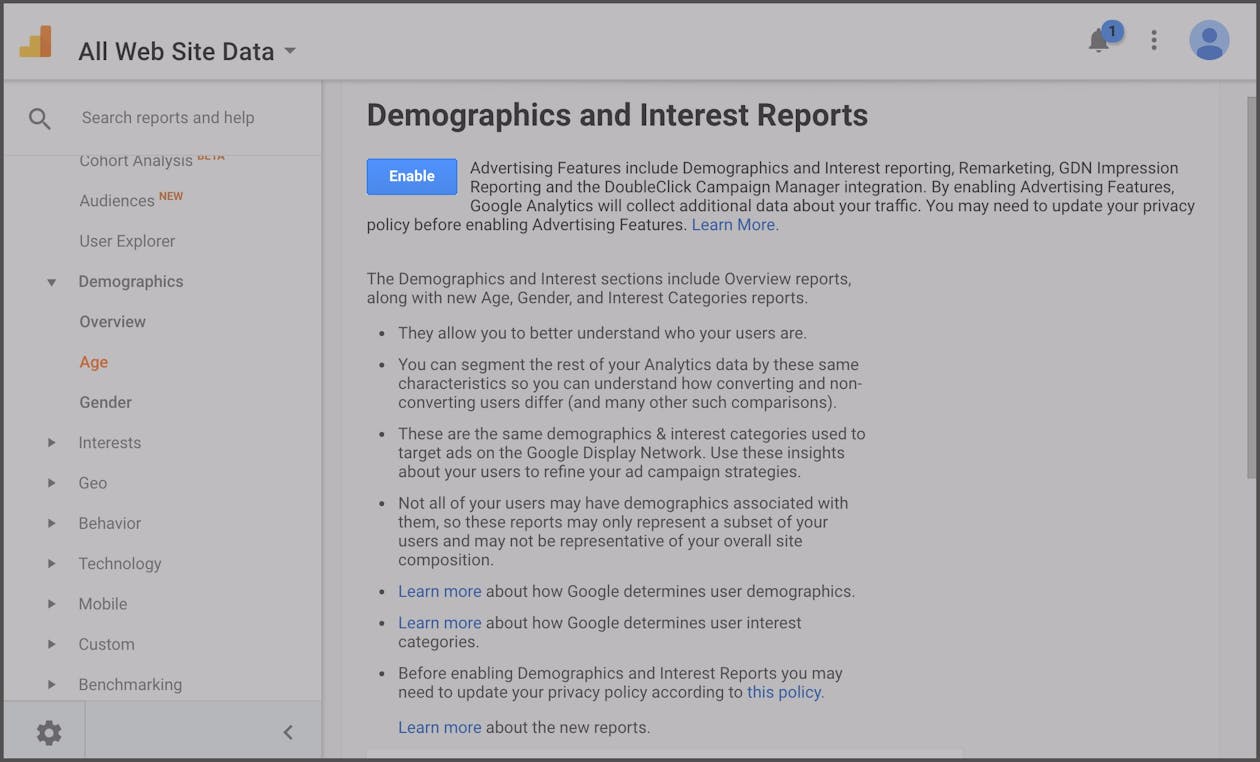Click the Geo label in sidebar
The width and height of the screenshot is (1260, 762).
(93, 483)
